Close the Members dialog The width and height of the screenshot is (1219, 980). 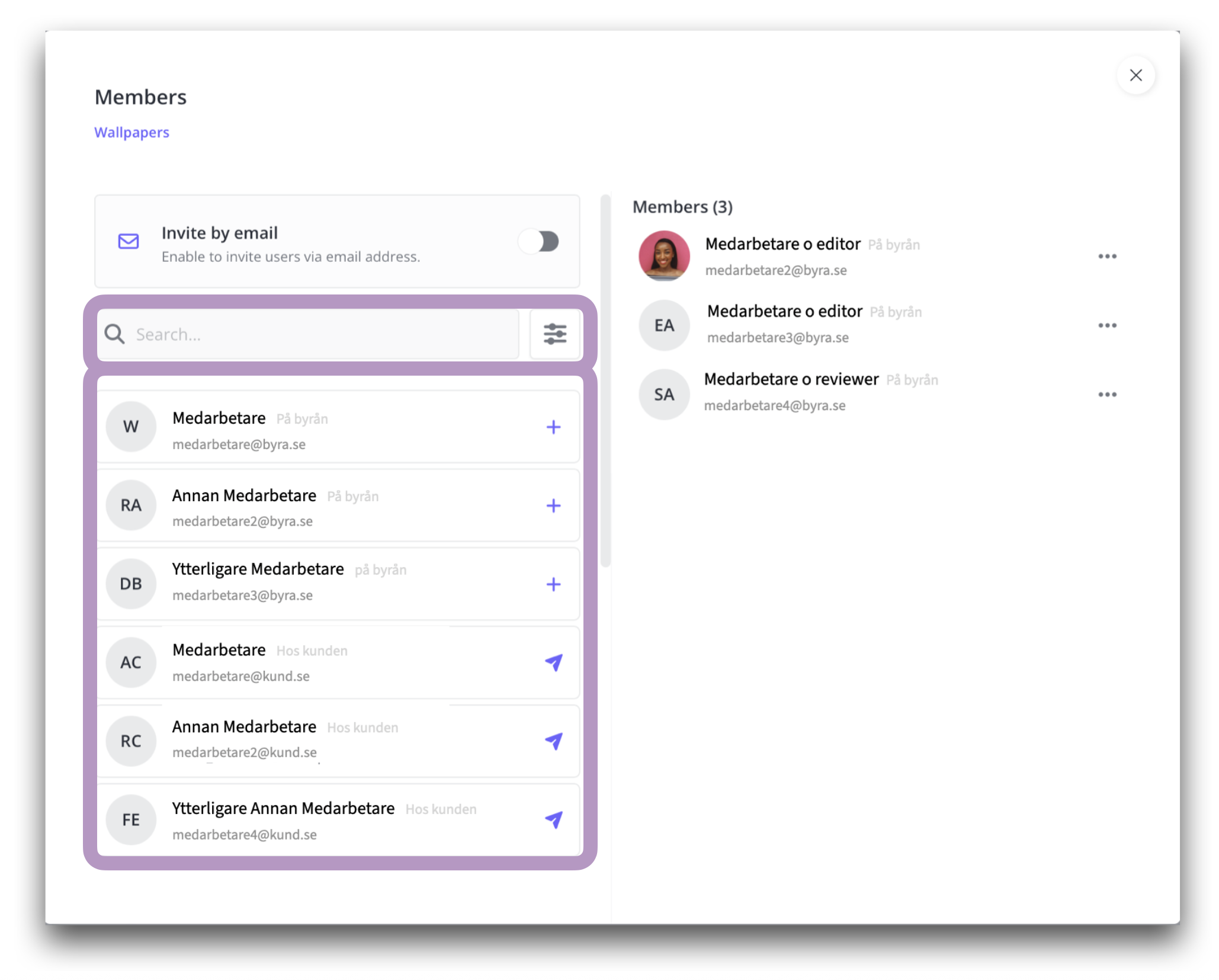(1135, 75)
